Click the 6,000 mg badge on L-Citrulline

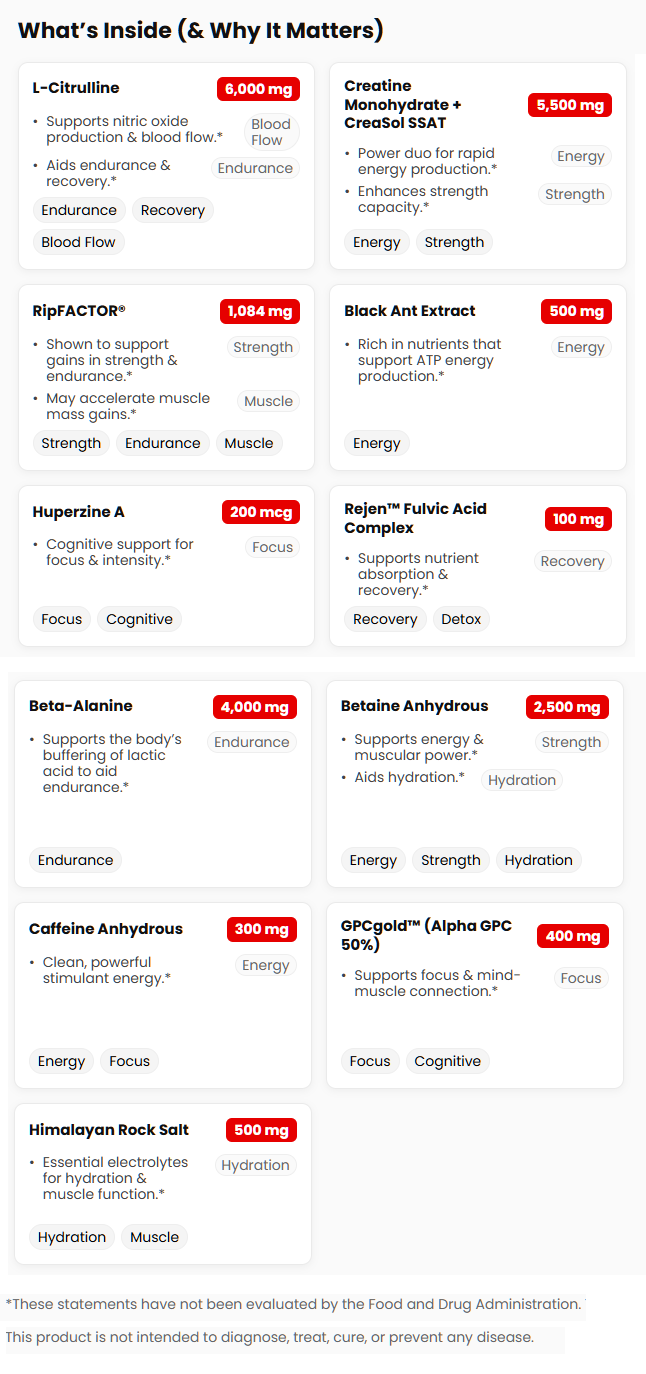tap(258, 89)
